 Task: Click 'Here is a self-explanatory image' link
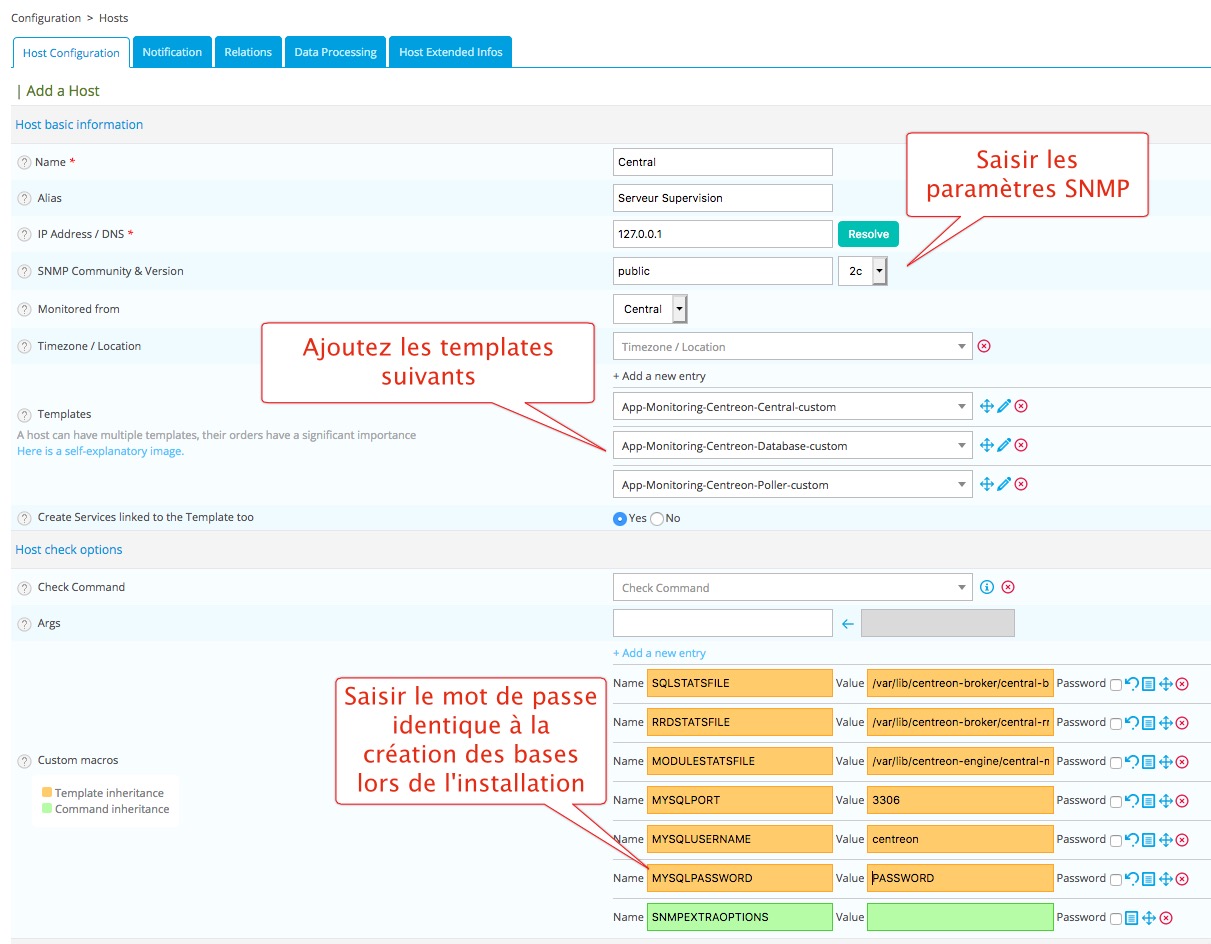tap(100, 451)
